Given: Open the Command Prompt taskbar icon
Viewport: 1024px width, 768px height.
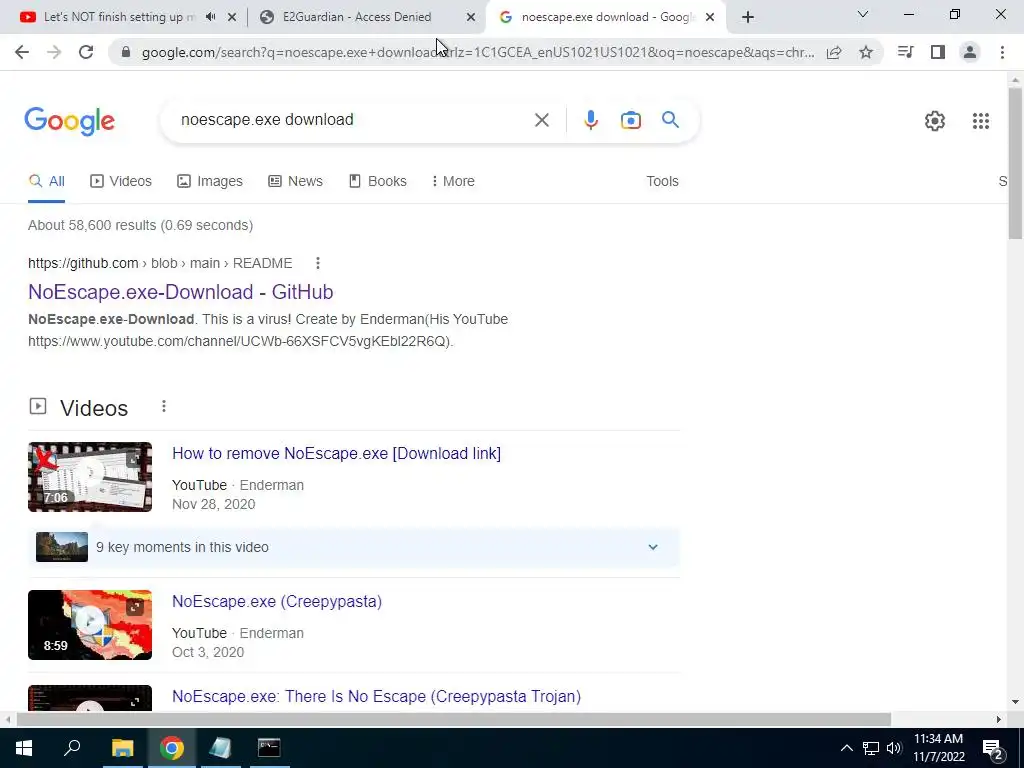Looking at the screenshot, I should pyautogui.click(x=269, y=748).
